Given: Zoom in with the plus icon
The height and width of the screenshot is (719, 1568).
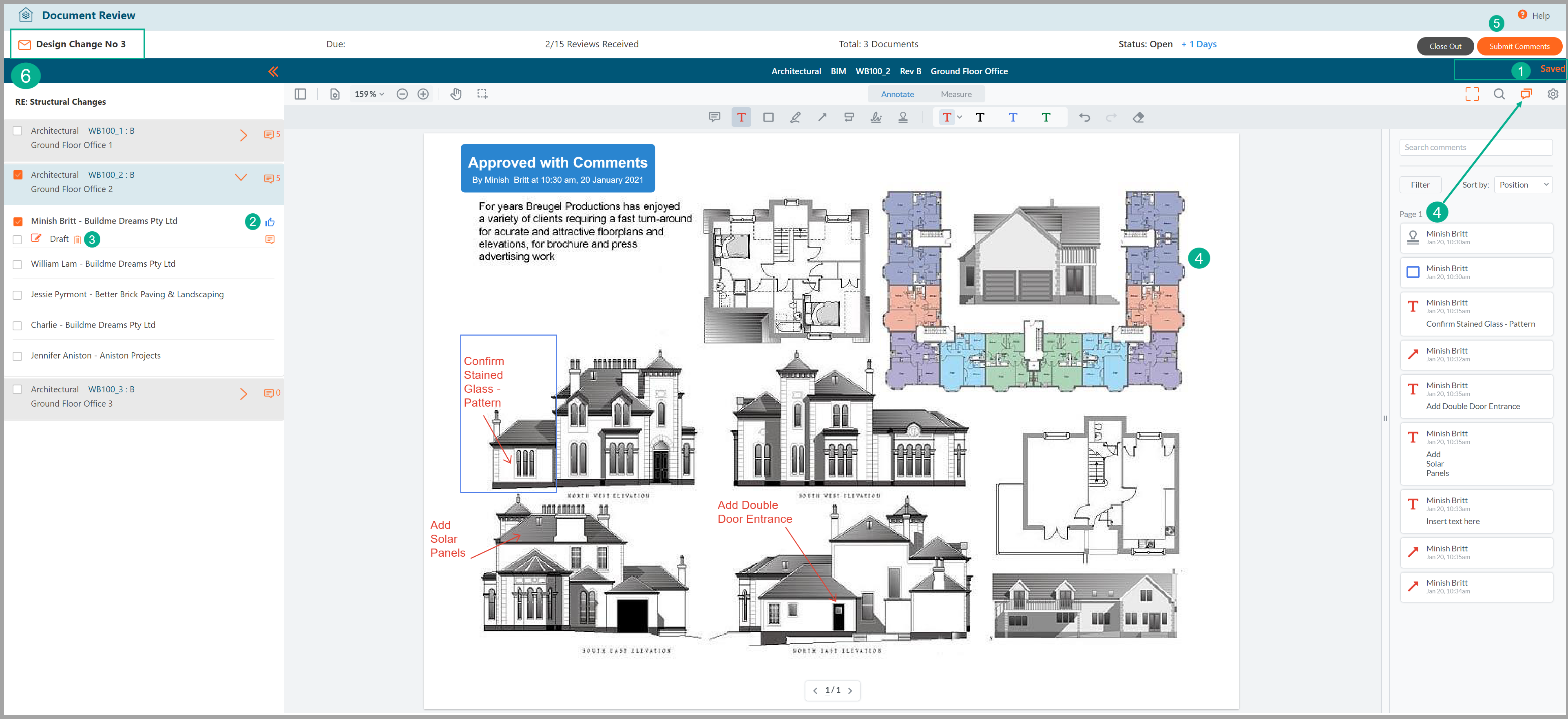Looking at the screenshot, I should point(423,94).
